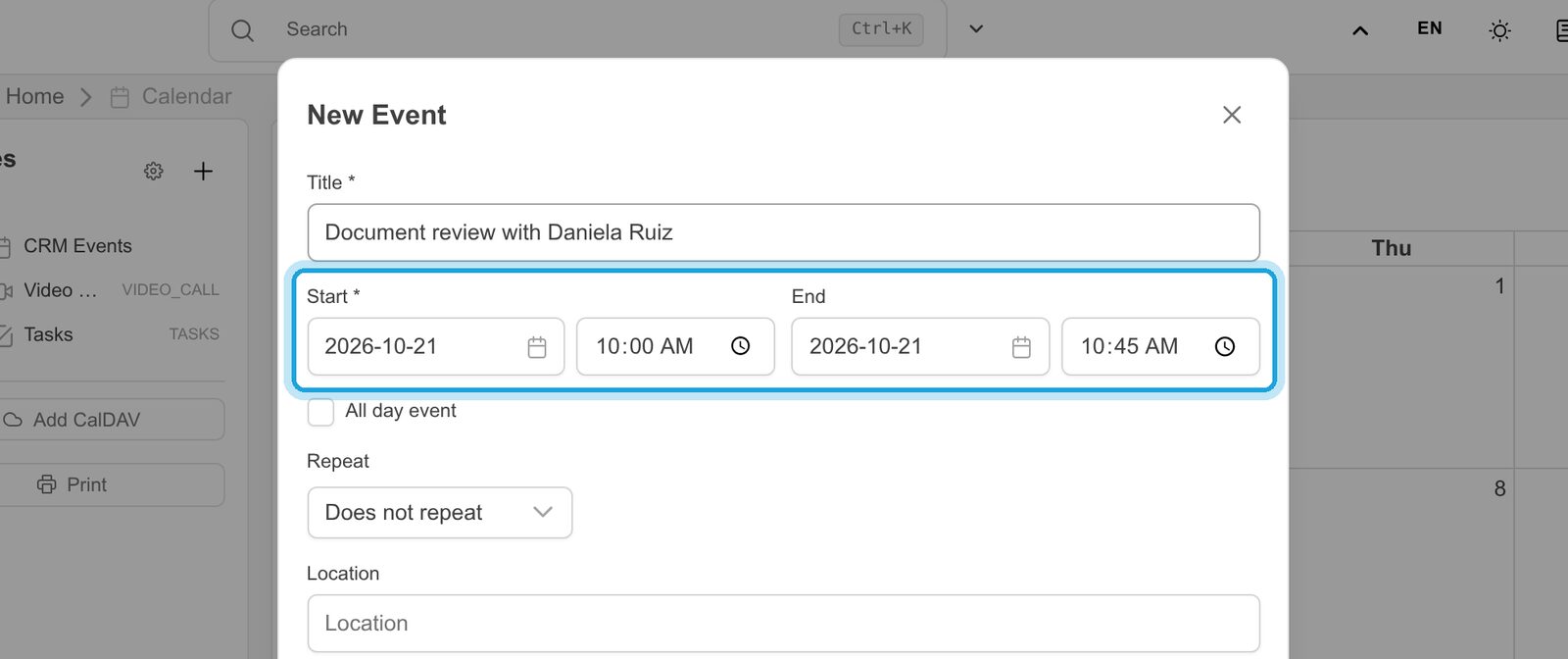Select the CRM Events calendar
The height and width of the screenshot is (659, 1568).
(77, 246)
